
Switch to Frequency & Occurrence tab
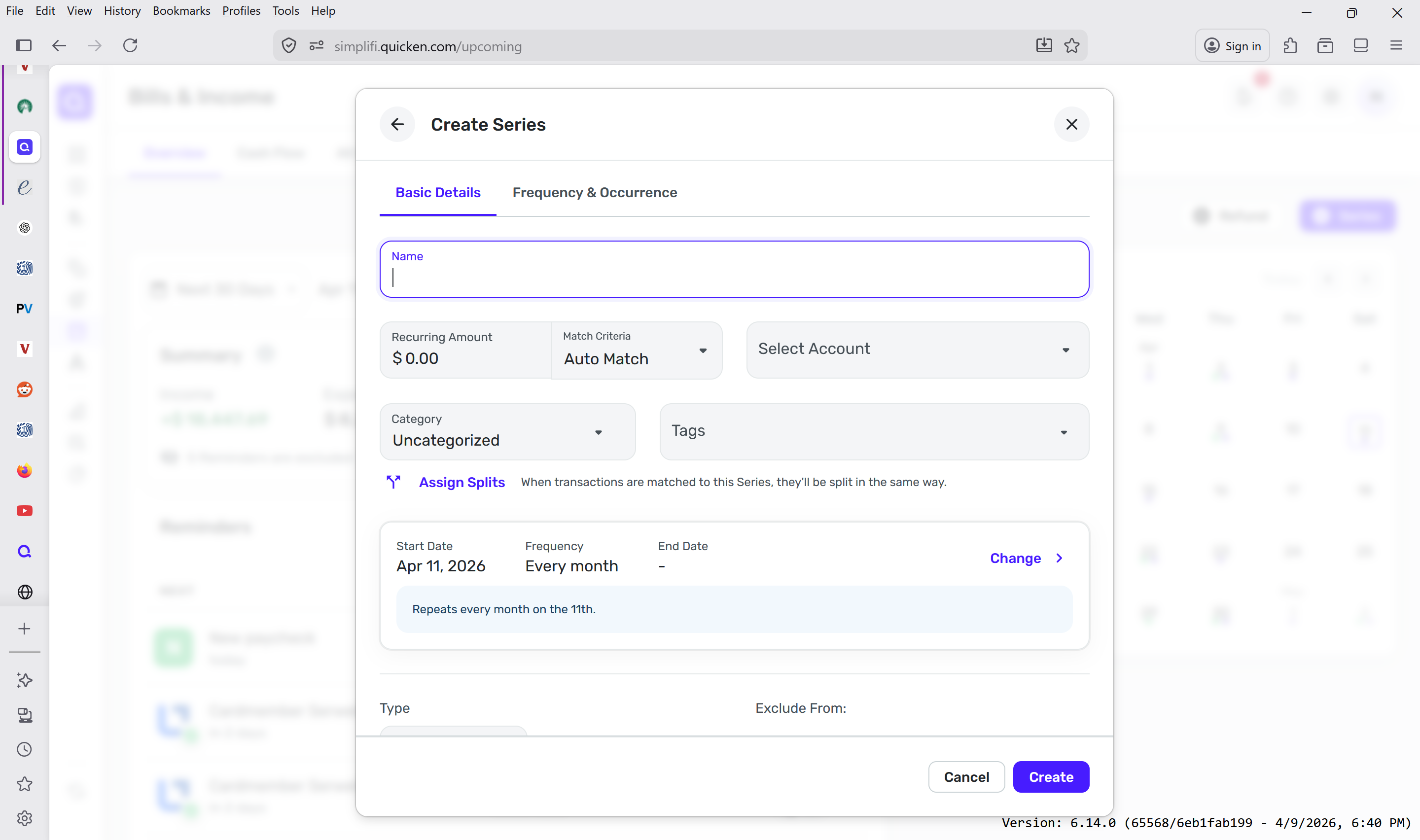[x=594, y=192]
